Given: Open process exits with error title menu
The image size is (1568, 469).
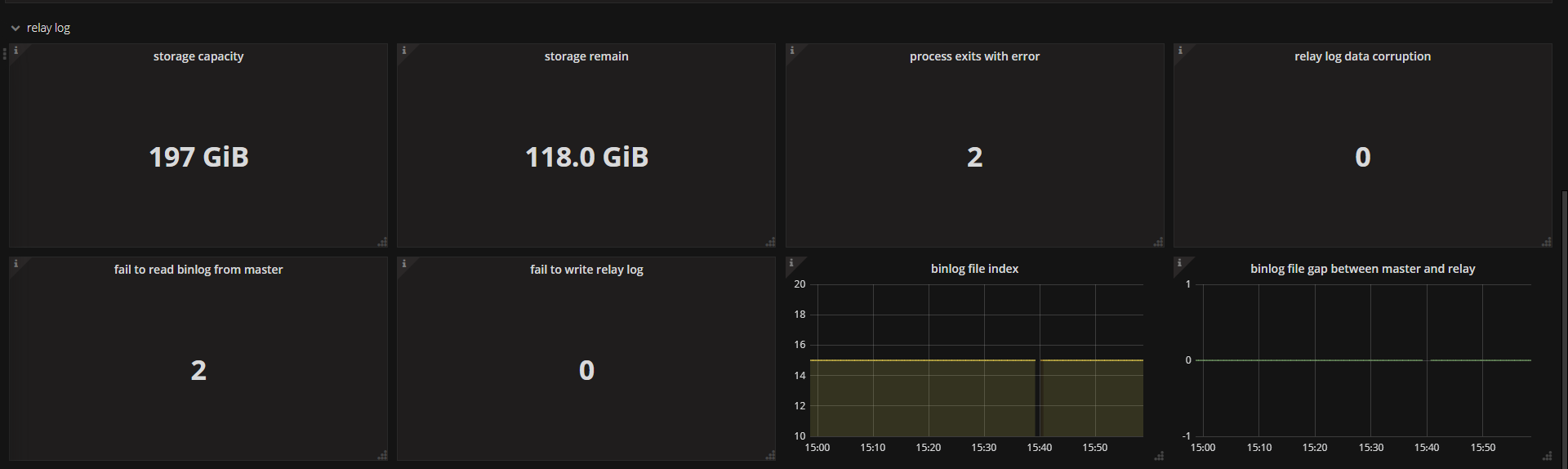Looking at the screenshot, I should pos(974,56).
